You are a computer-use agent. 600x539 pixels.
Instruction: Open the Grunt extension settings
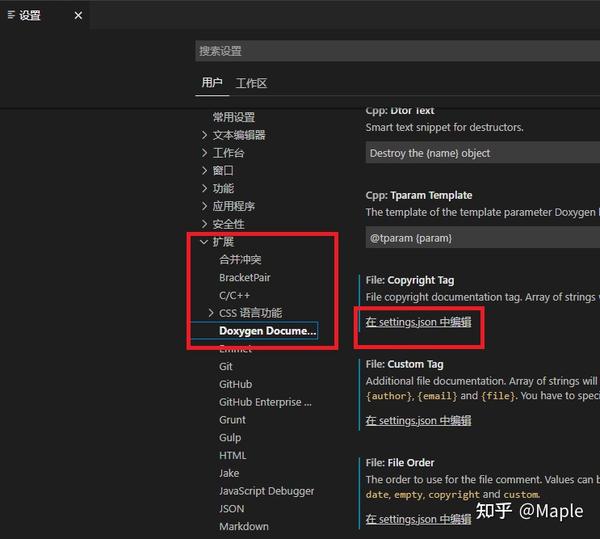[232, 420]
